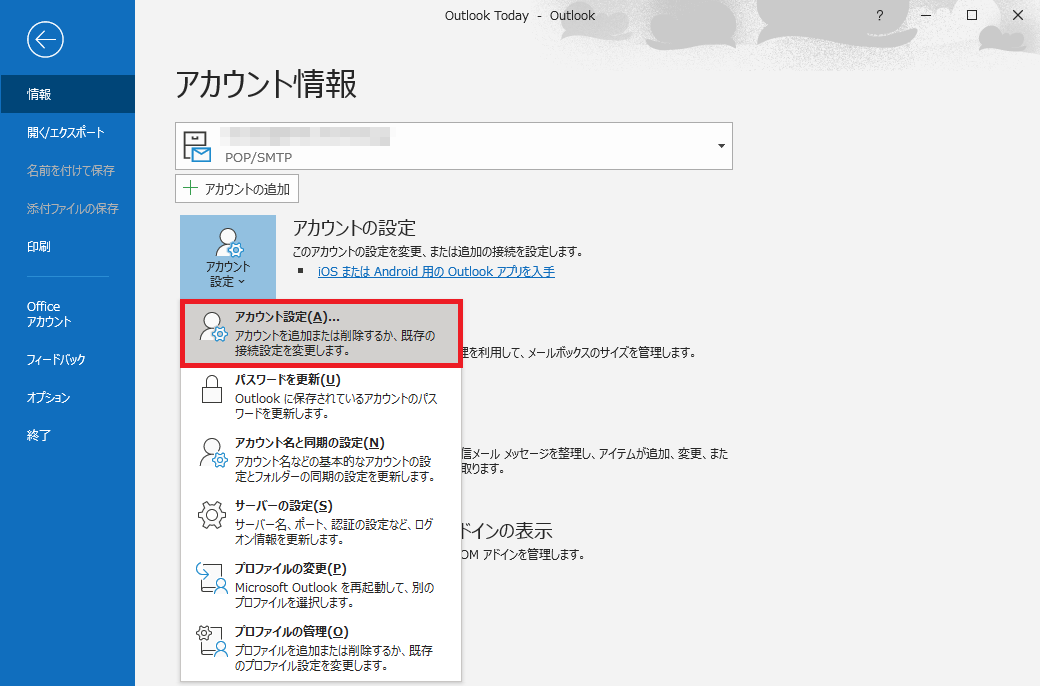Expand the アカウント設定 dropdown button
This screenshot has height=686, width=1040.
coord(228,257)
